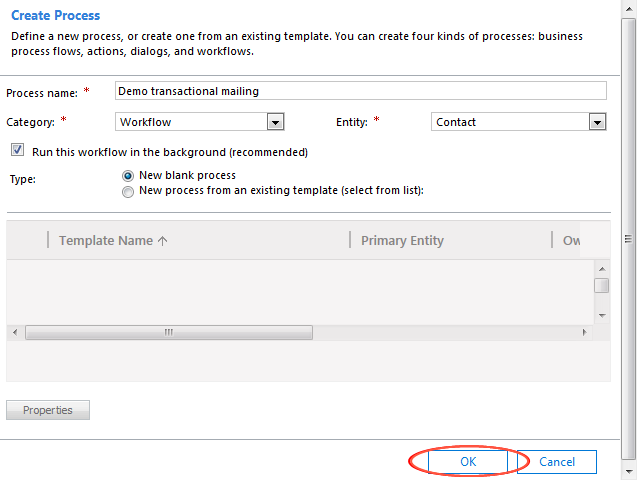This screenshot has height=480, width=637.
Task: Click into the Process name field
Action: pos(360,91)
